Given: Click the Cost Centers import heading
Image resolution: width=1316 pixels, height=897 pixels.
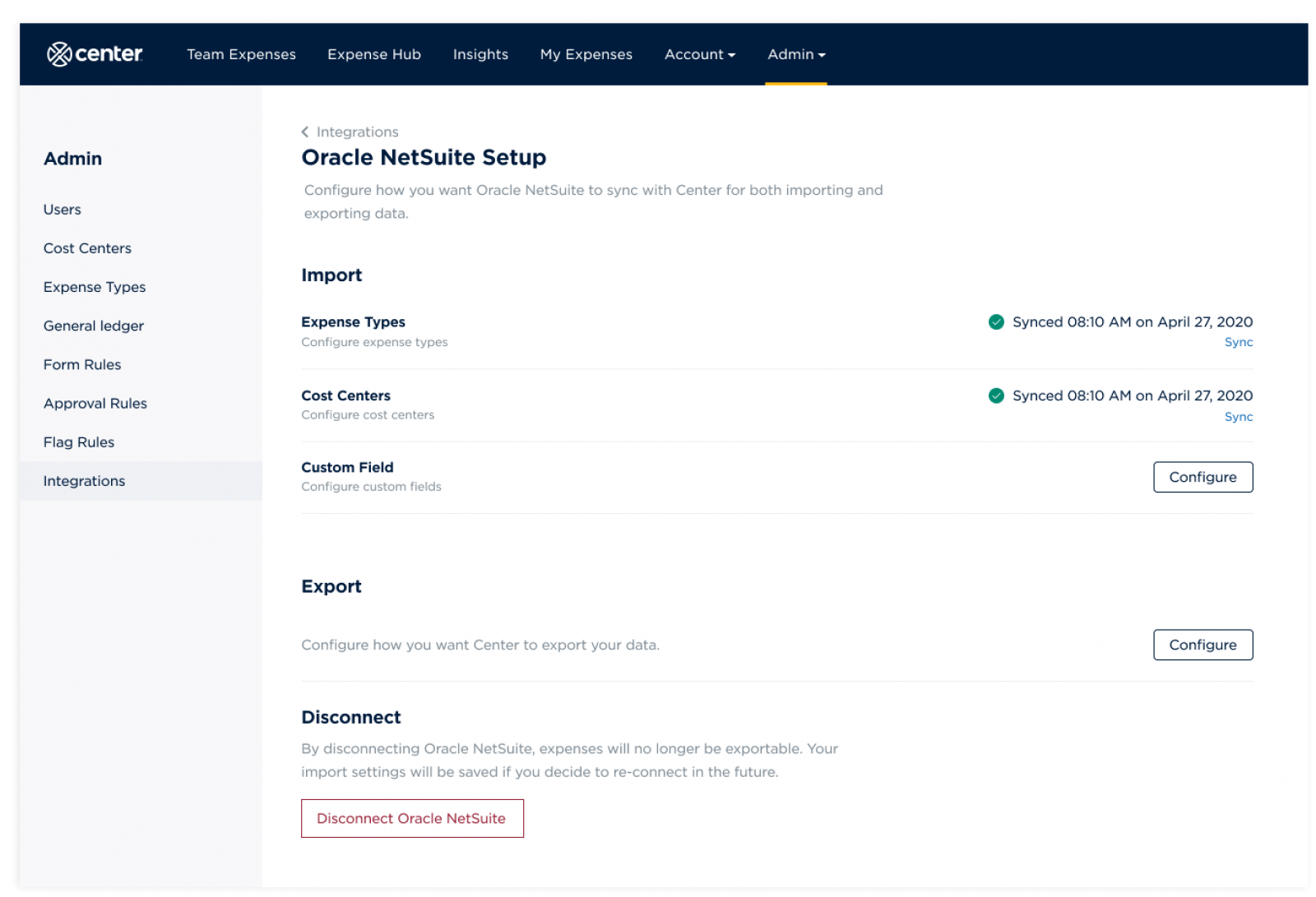Looking at the screenshot, I should [345, 395].
